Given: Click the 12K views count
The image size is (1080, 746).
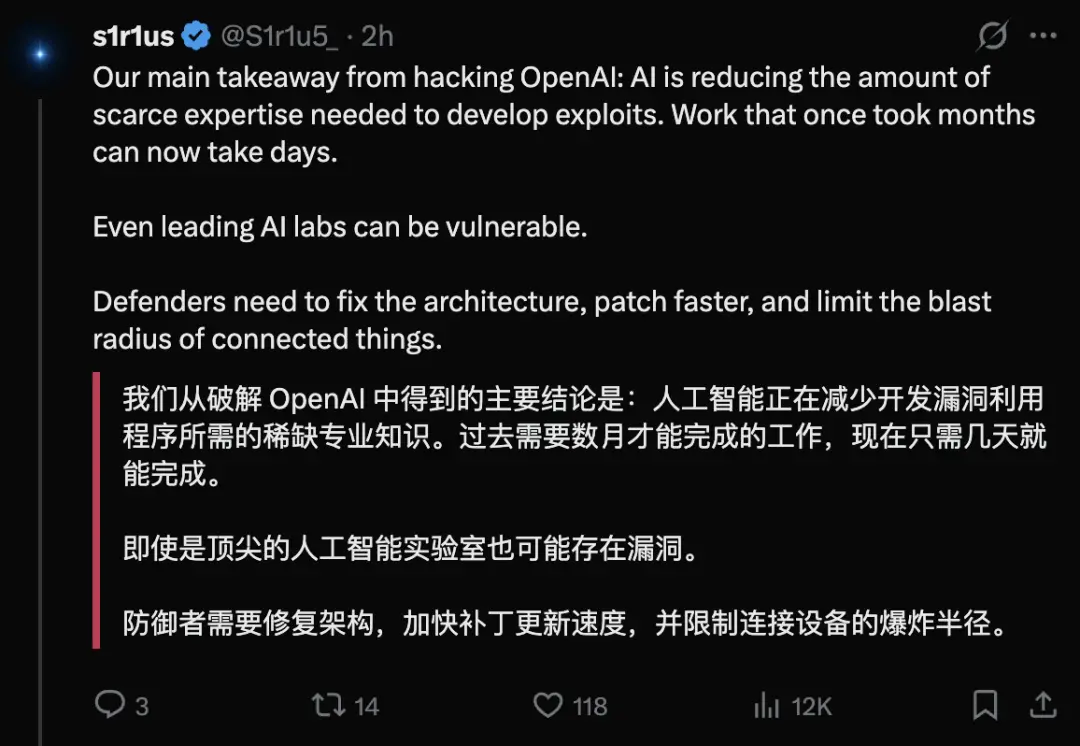Looking at the screenshot, I should 811,706.
